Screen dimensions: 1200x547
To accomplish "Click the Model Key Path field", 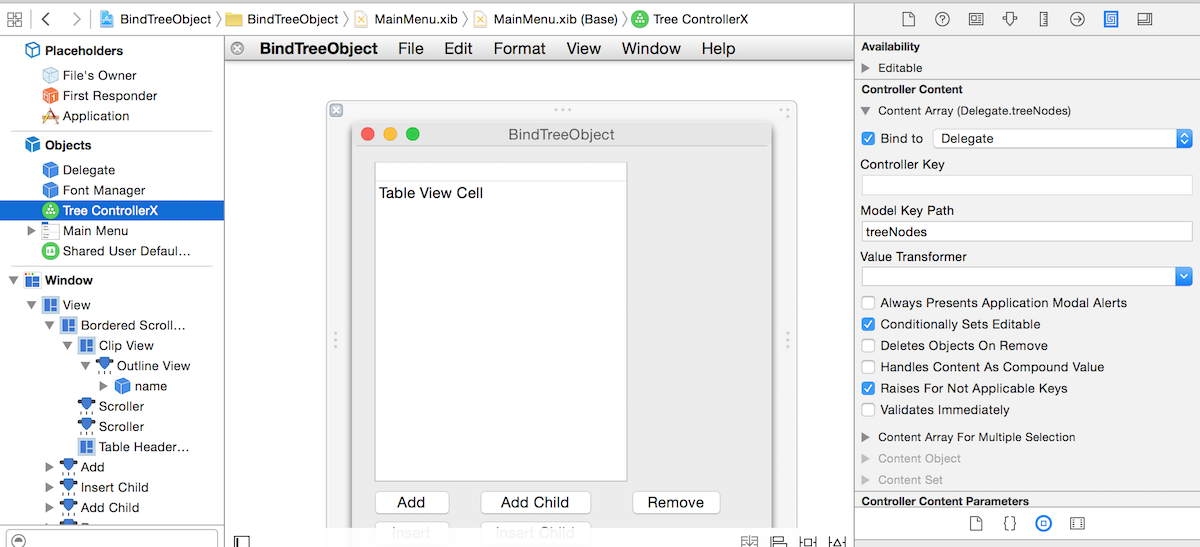I will click(1026, 232).
